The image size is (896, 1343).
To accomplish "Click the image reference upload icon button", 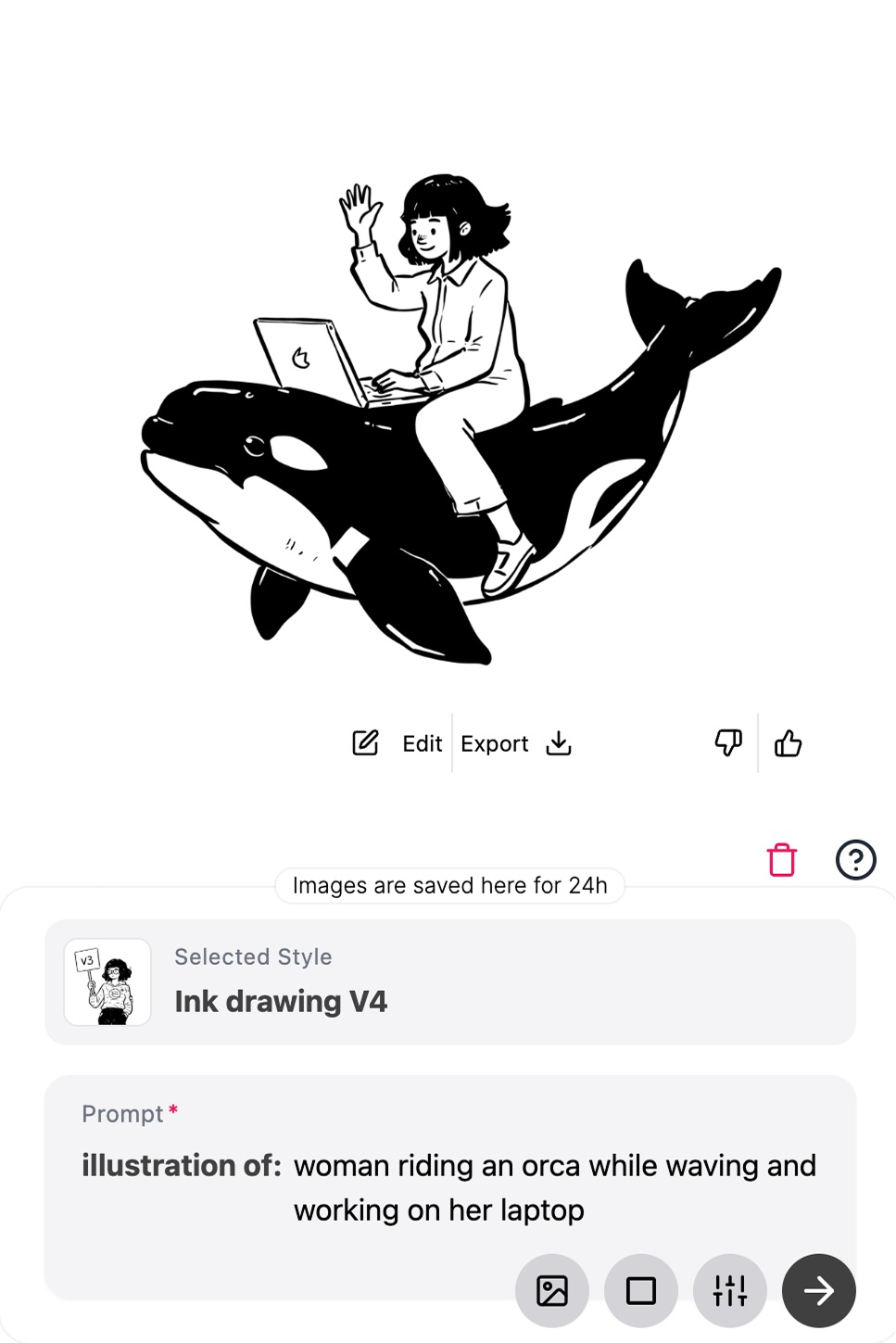I will [552, 1291].
